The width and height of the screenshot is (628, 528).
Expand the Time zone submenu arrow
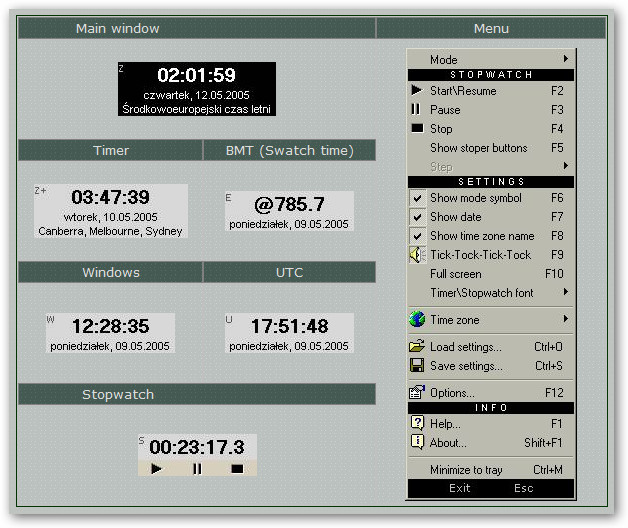pyautogui.click(x=566, y=318)
